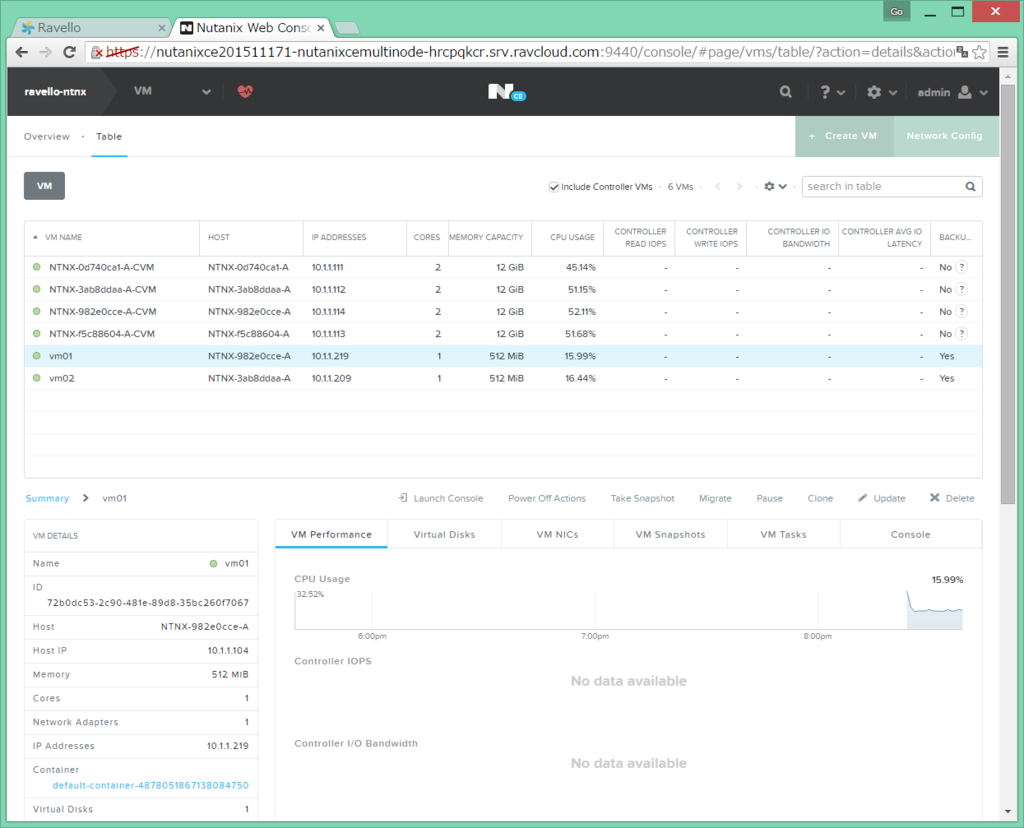
Task: Select the vm02 table row
Action: (503, 378)
